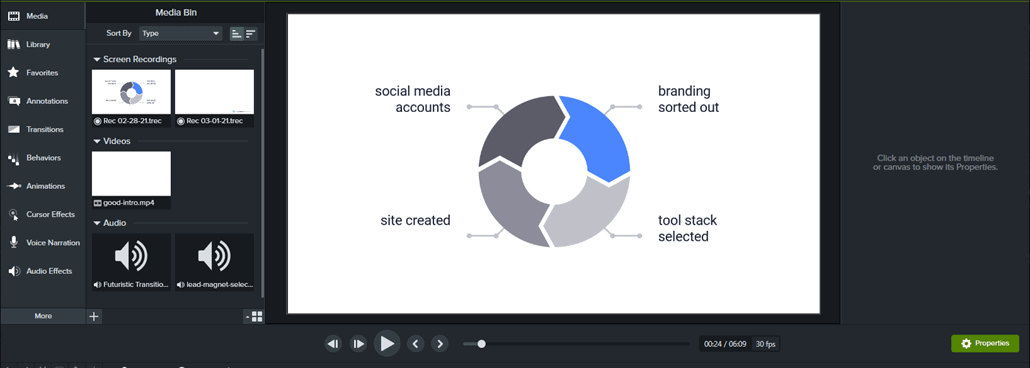Collapse the Audio section
This screenshot has width=1030, height=368.
[97, 223]
